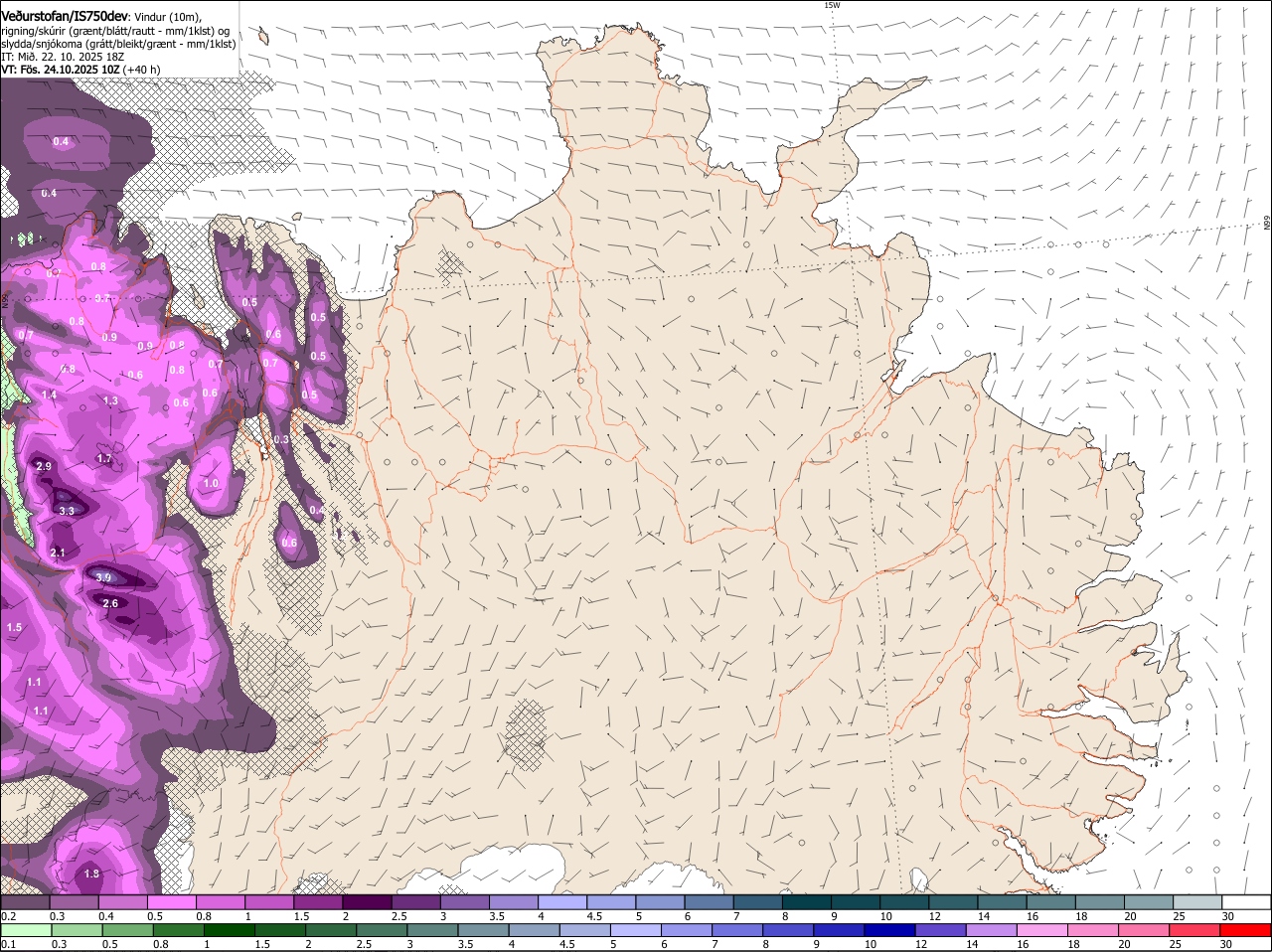
Task: Click the Veðurstofan/IS750dev title text
Action: 65,15
